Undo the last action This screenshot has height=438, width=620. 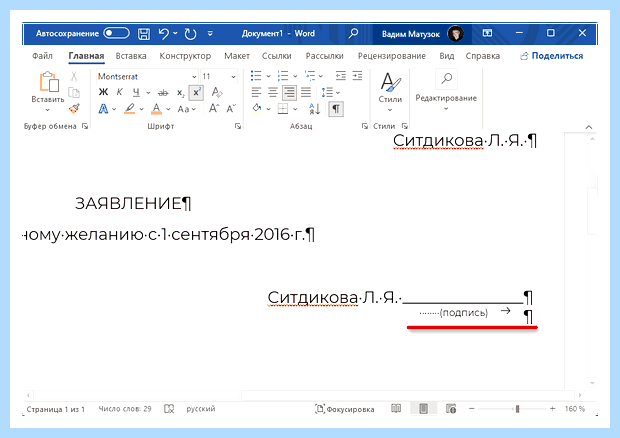point(164,34)
